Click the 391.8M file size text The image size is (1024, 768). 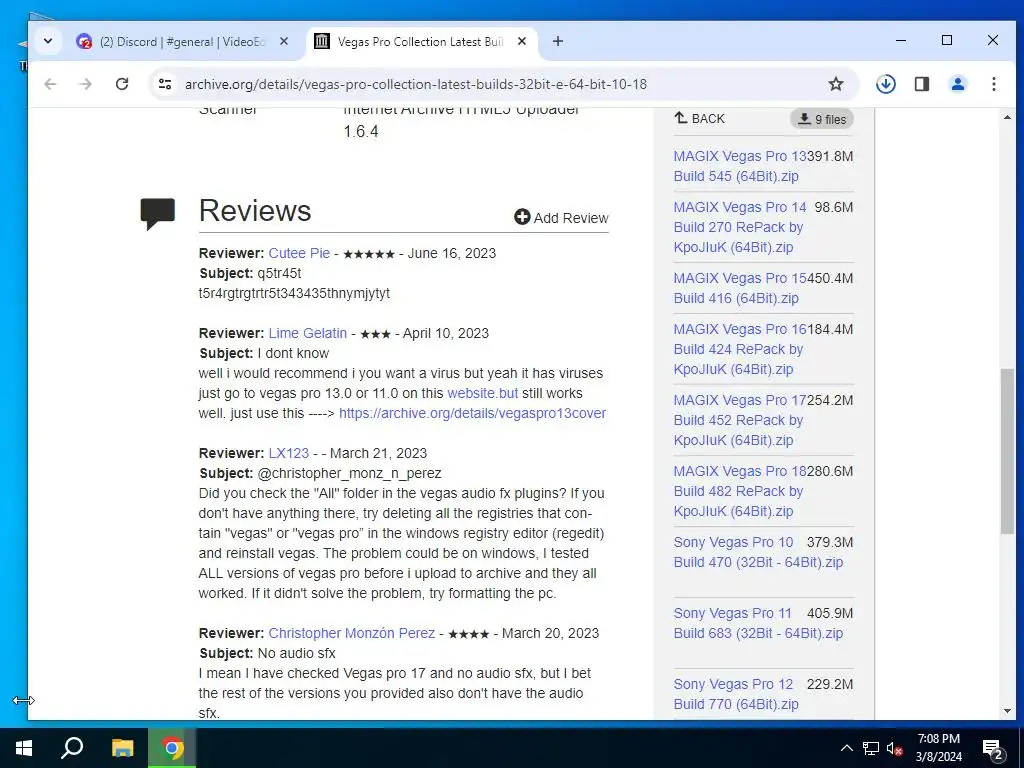(830, 156)
